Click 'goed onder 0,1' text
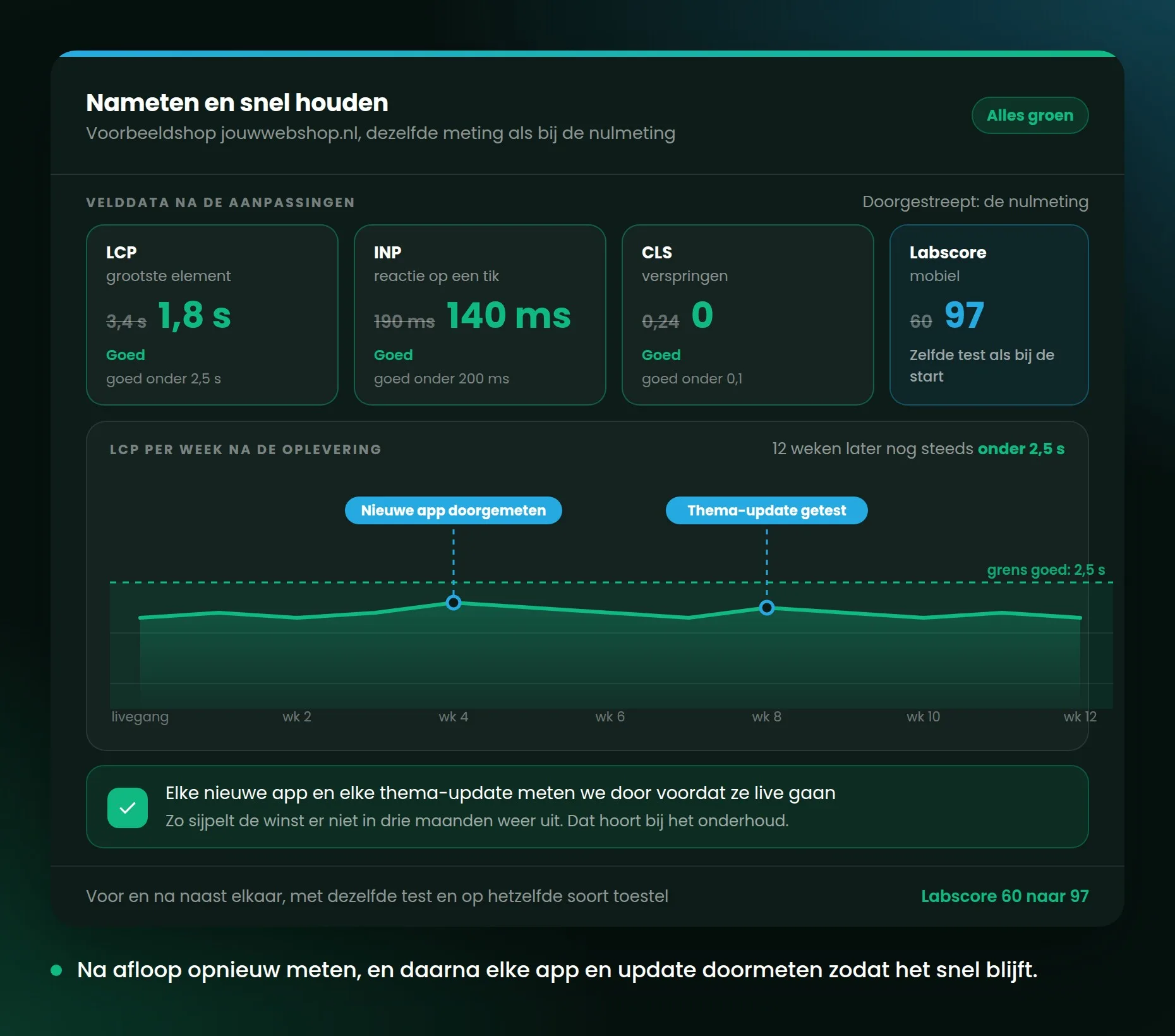Screen dimensions: 1175x1036 [x=692, y=378]
